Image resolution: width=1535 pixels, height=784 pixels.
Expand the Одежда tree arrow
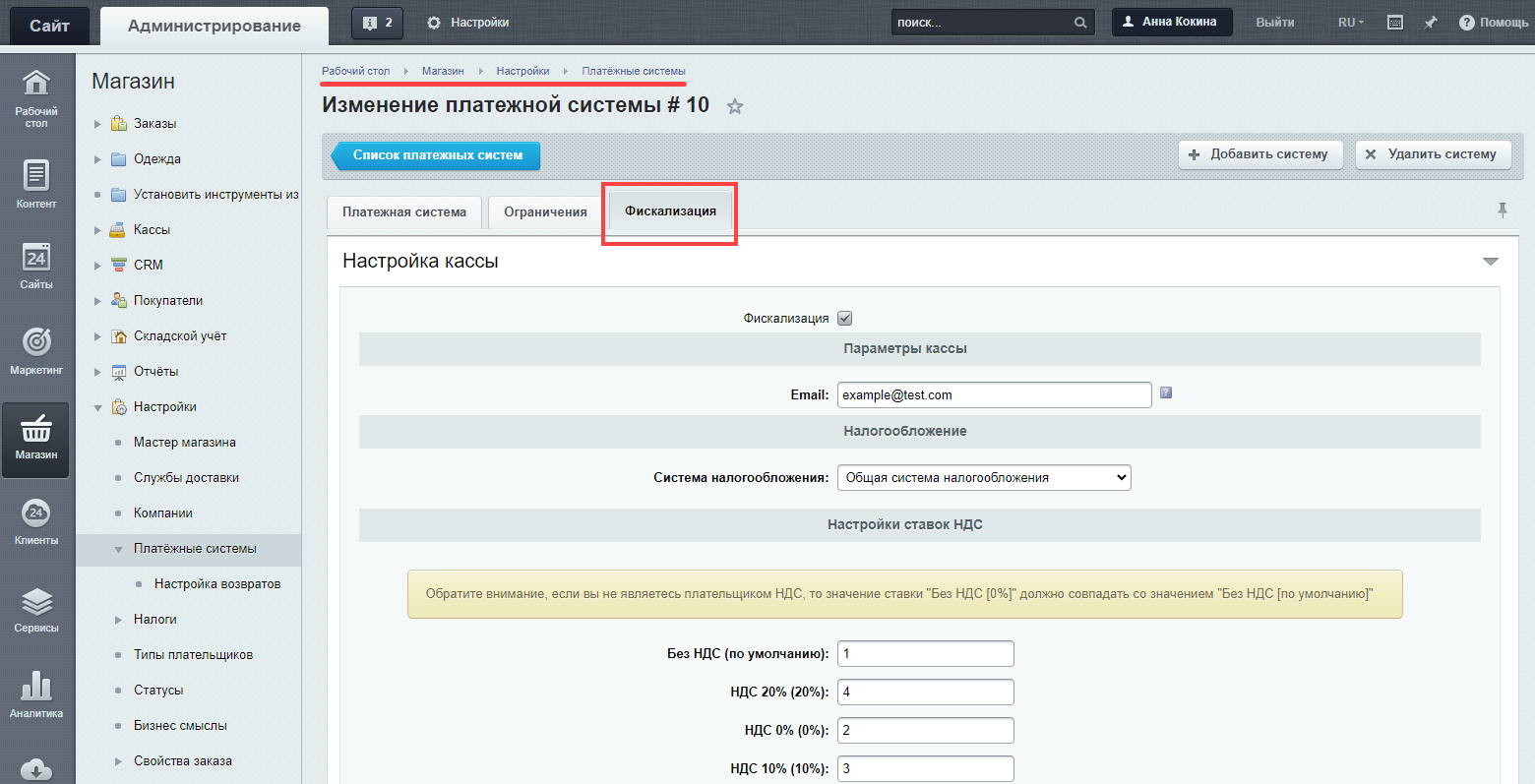[97, 159]
